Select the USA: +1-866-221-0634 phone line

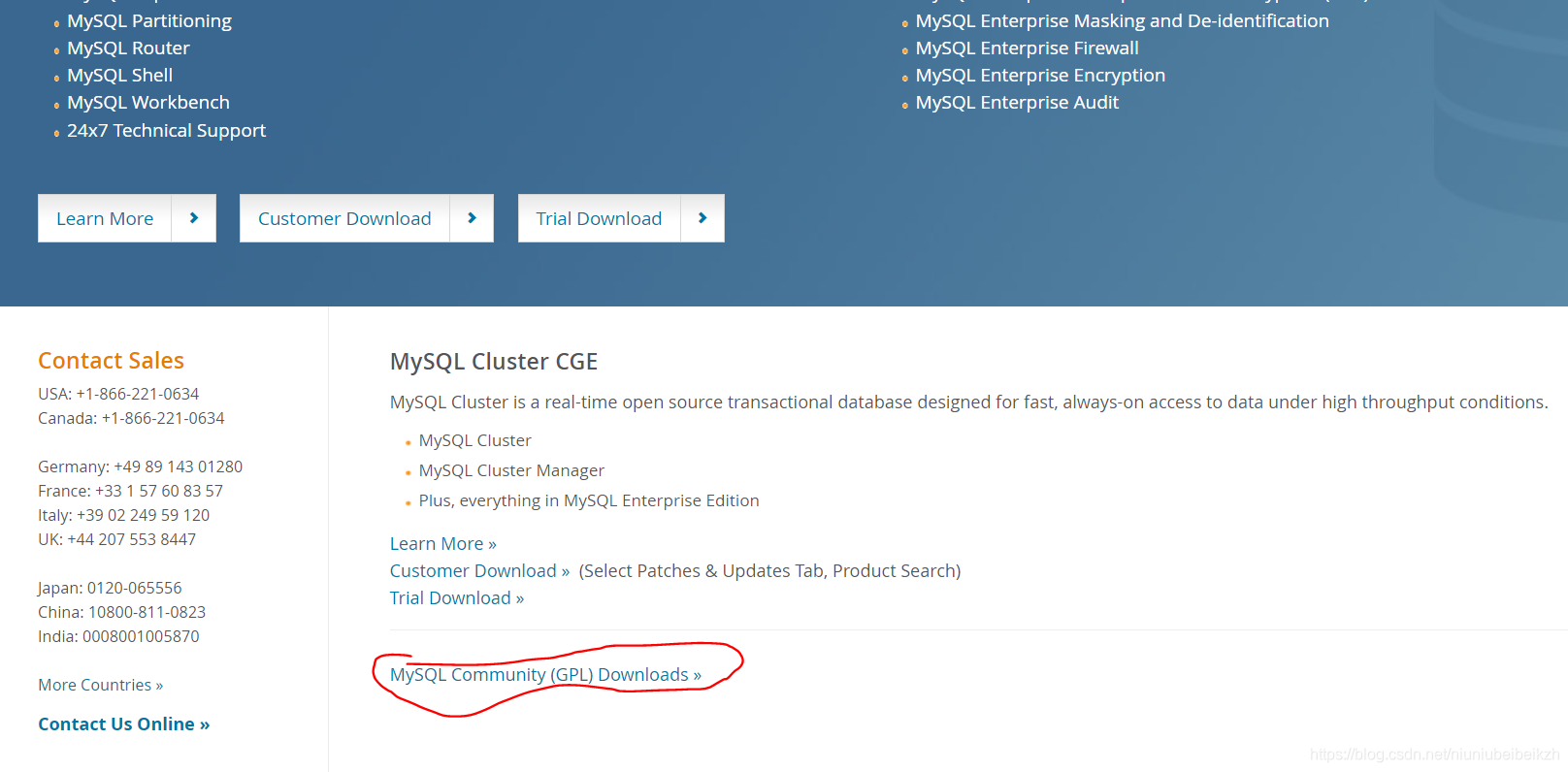coord(118,394)
